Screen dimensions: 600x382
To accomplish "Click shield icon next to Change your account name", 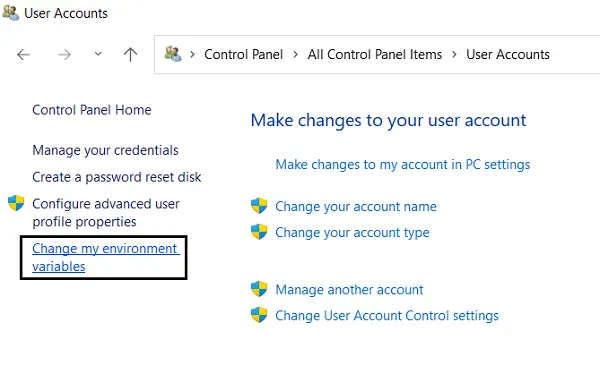I will [x=259, y=206].
